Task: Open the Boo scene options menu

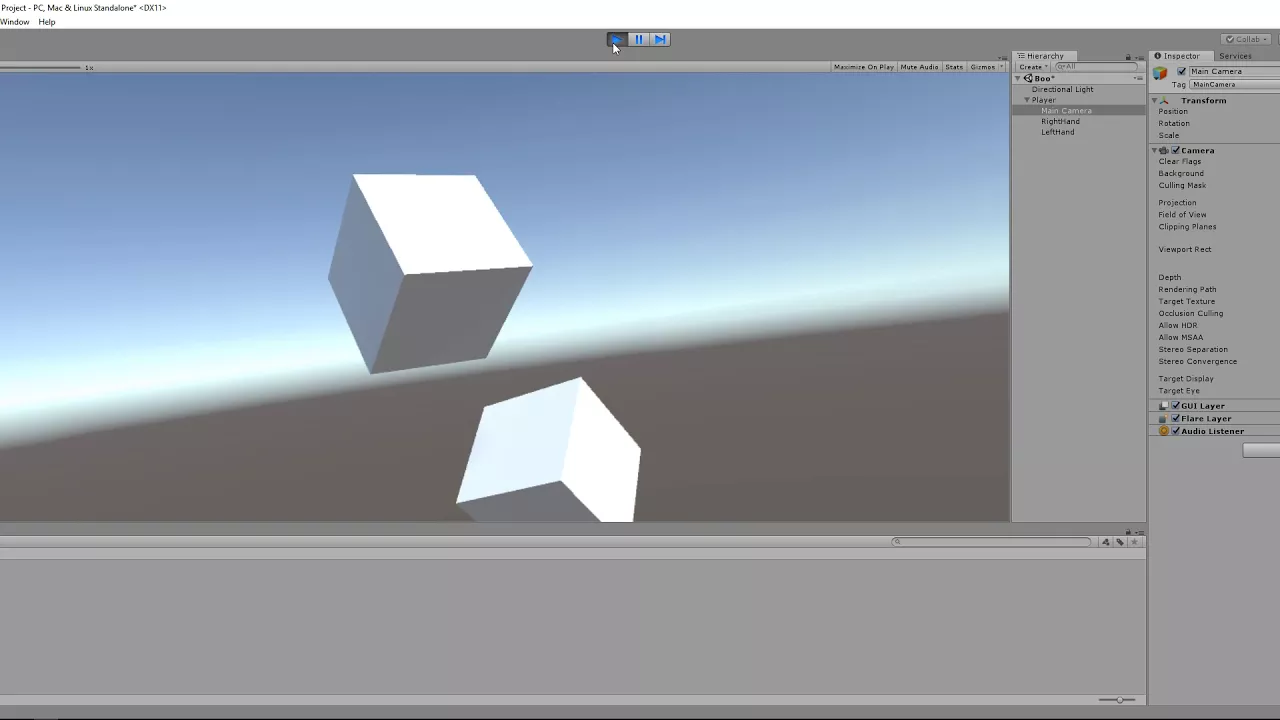Action: pyautogui.click(x=1138, y=78)
